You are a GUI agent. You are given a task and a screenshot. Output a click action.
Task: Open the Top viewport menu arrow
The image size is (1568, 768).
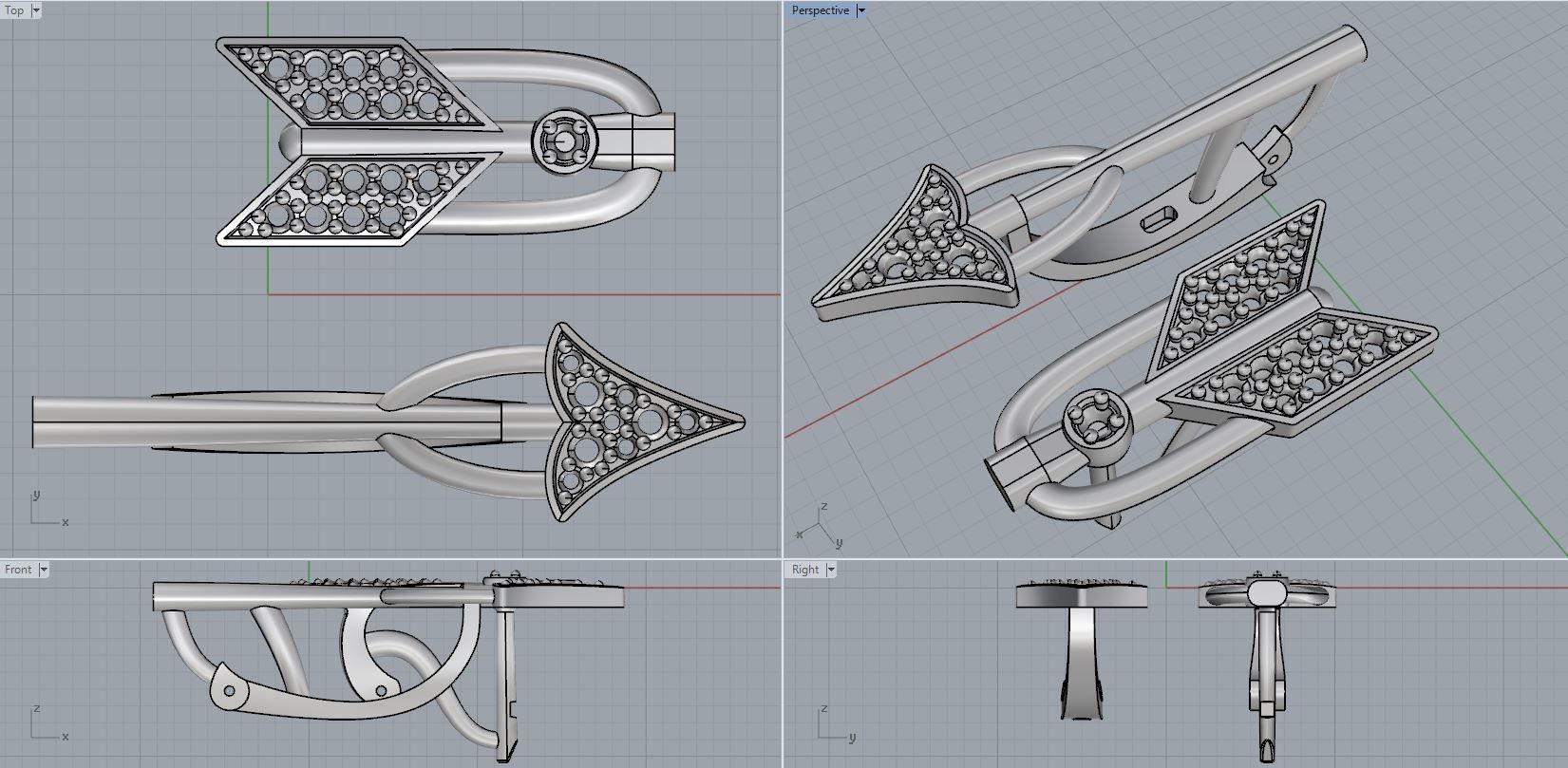coord(36,10)
